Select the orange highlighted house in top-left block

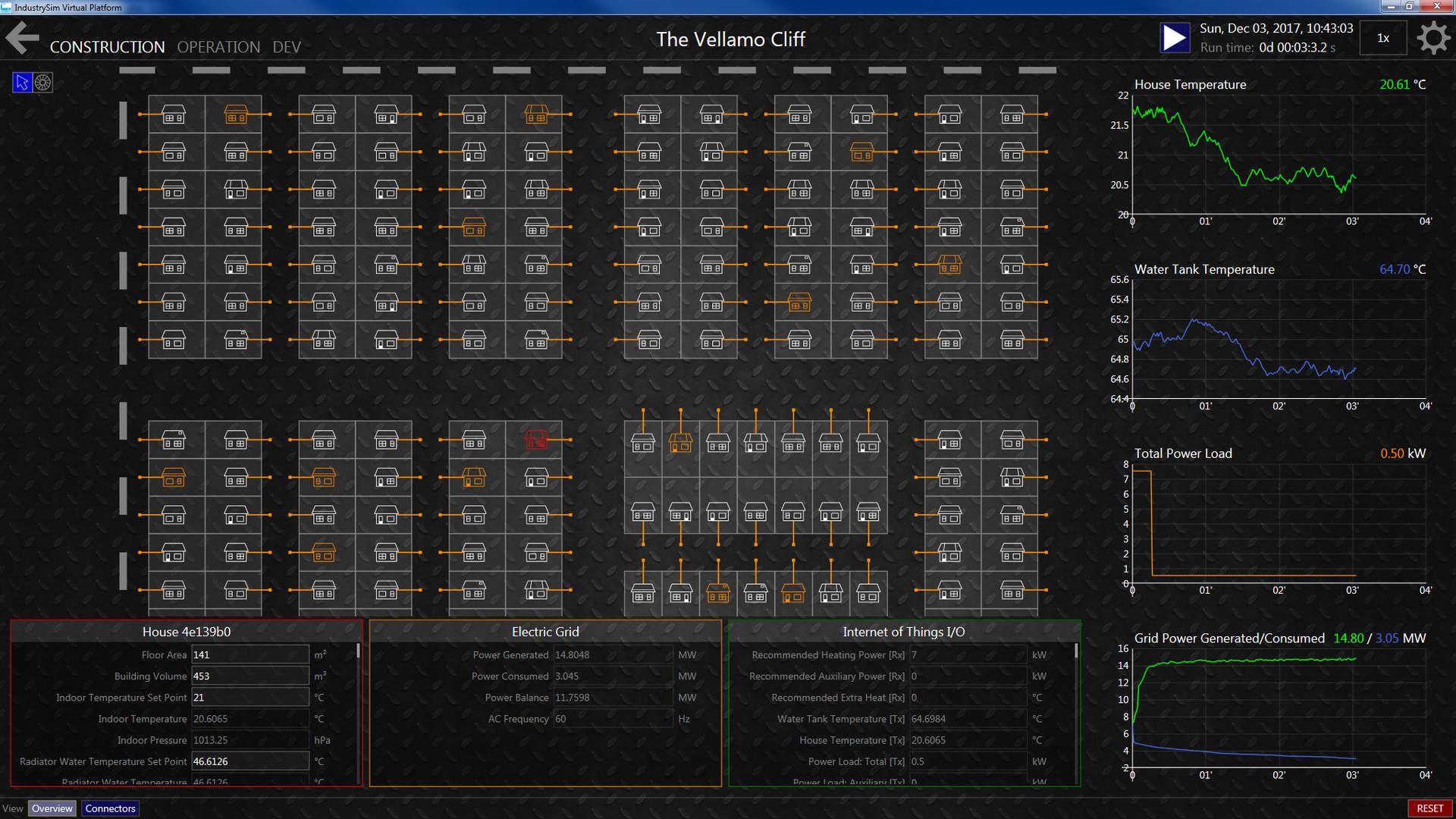235,114
